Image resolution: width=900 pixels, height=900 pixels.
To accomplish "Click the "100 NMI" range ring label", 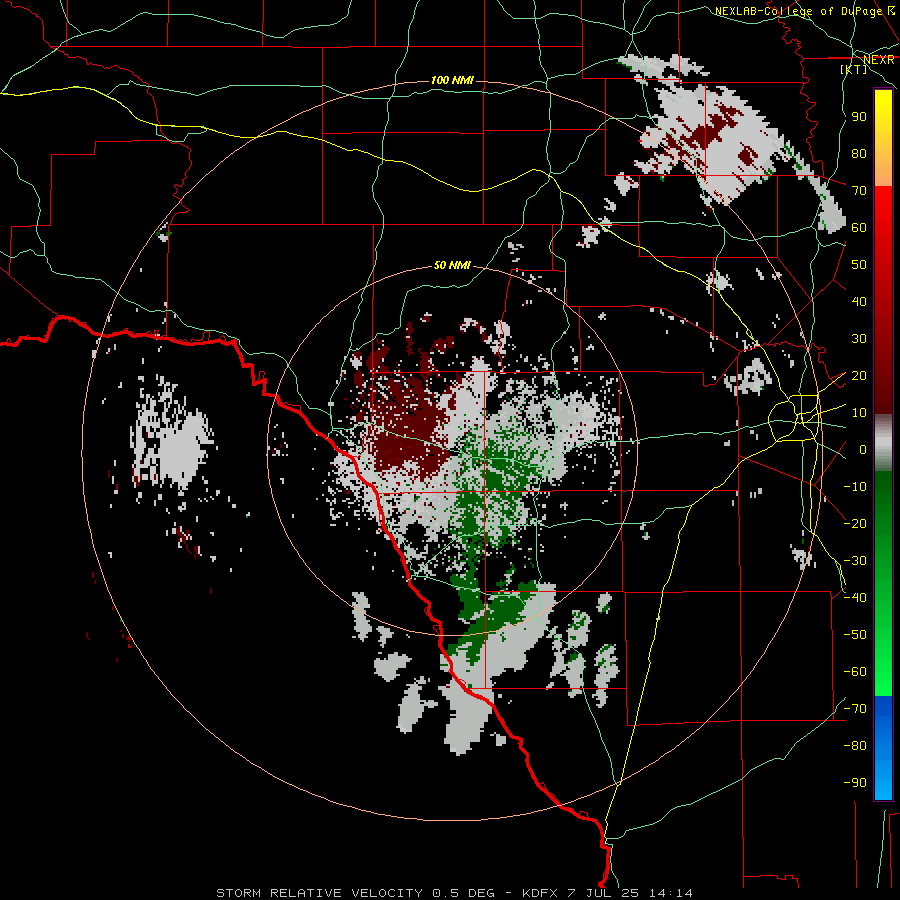I will [452, 80].
